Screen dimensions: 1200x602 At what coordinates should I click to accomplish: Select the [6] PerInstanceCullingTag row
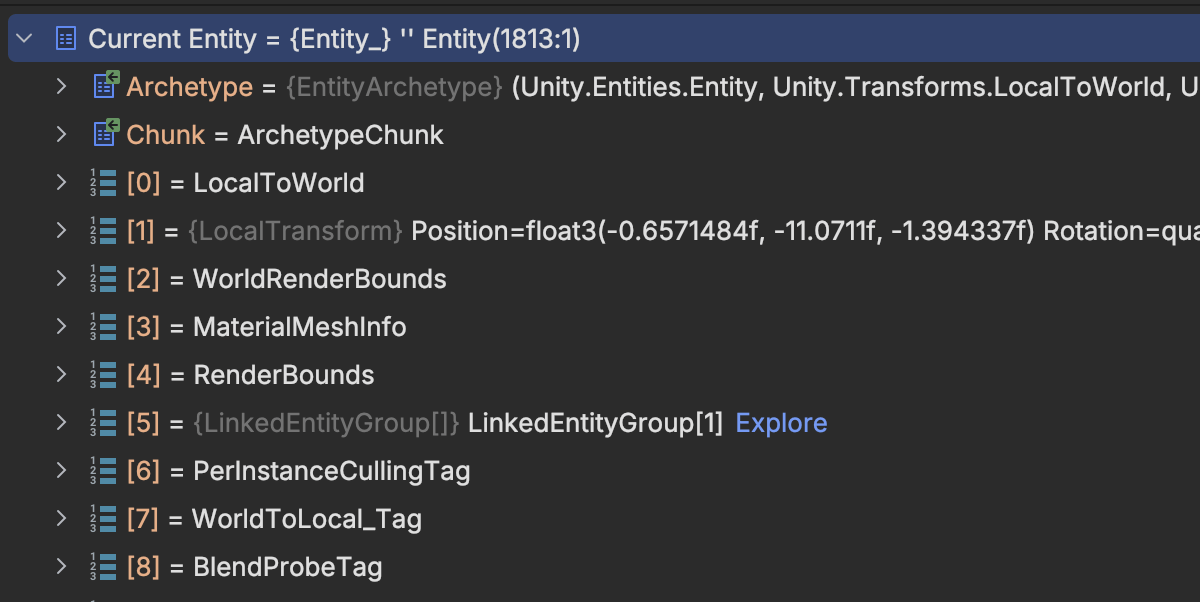tap(330, 471)
